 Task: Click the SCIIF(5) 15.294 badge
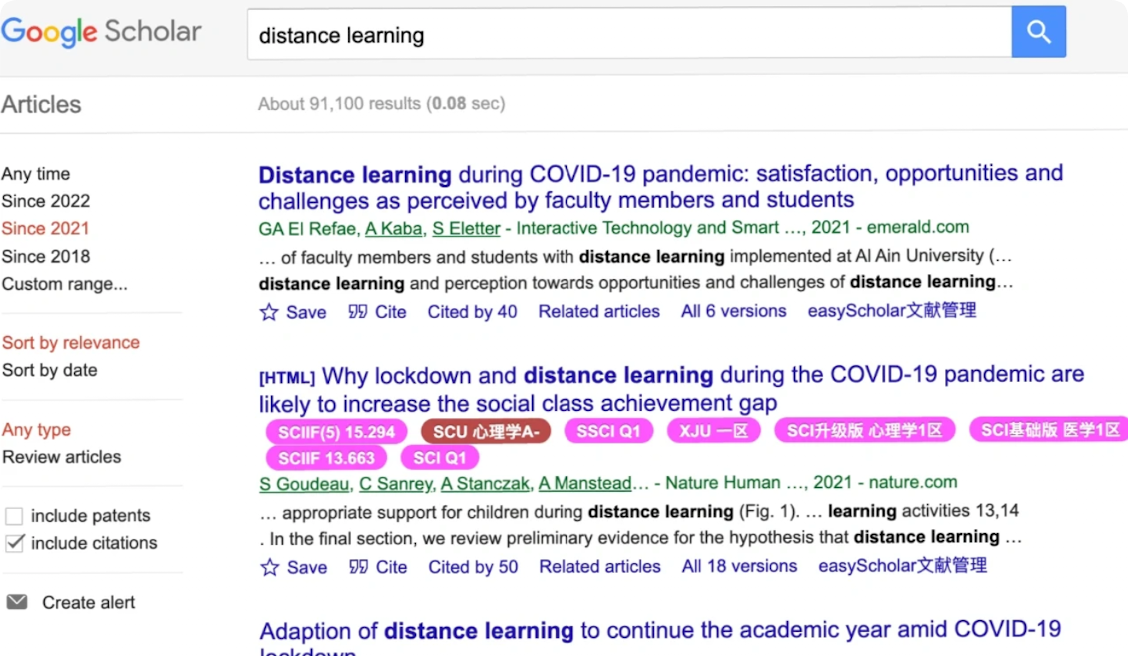(x=337, y=432)
